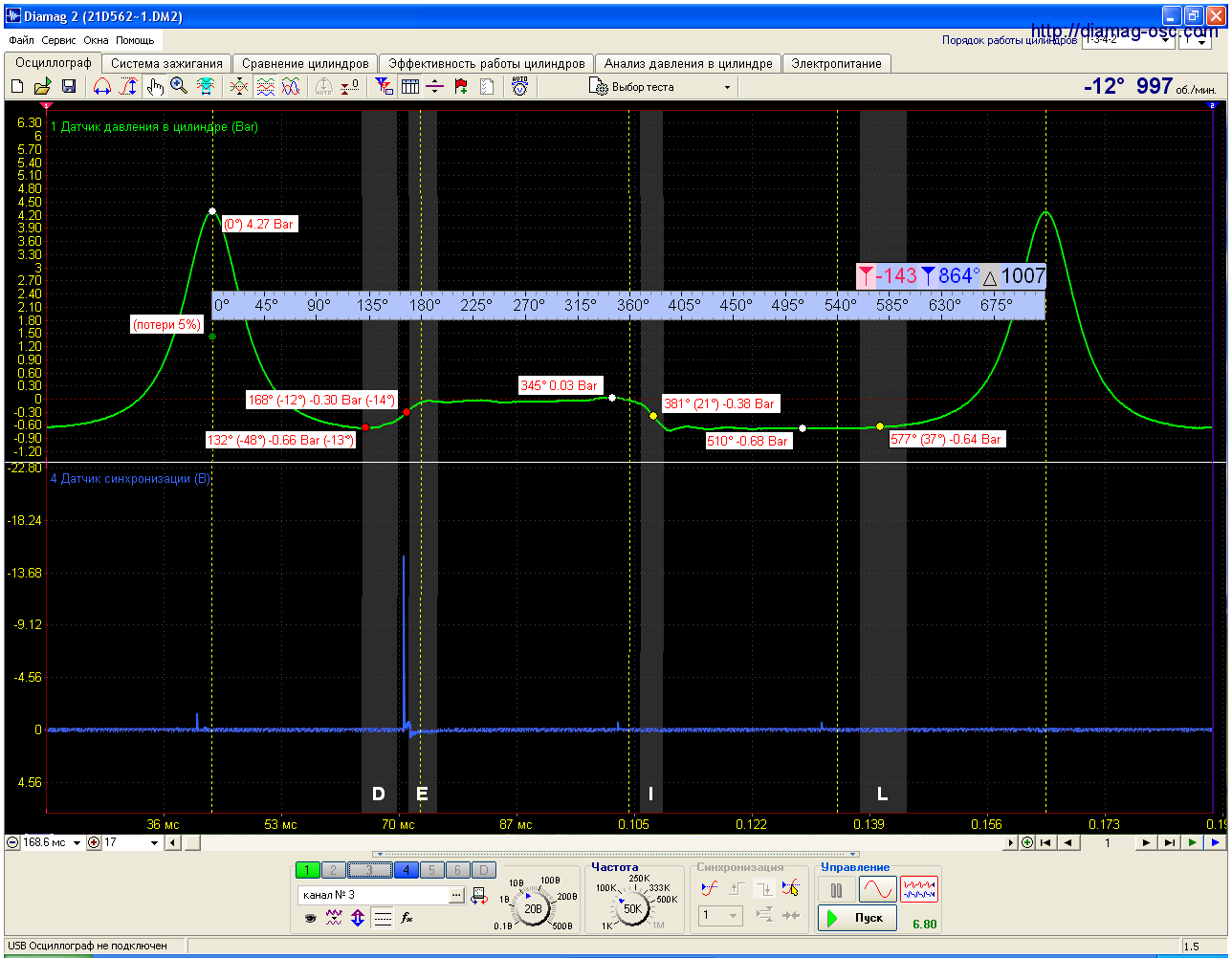Switch to Электропитание tab
The height and width of the screenshot is (958, 1232).
pos(837,63)
